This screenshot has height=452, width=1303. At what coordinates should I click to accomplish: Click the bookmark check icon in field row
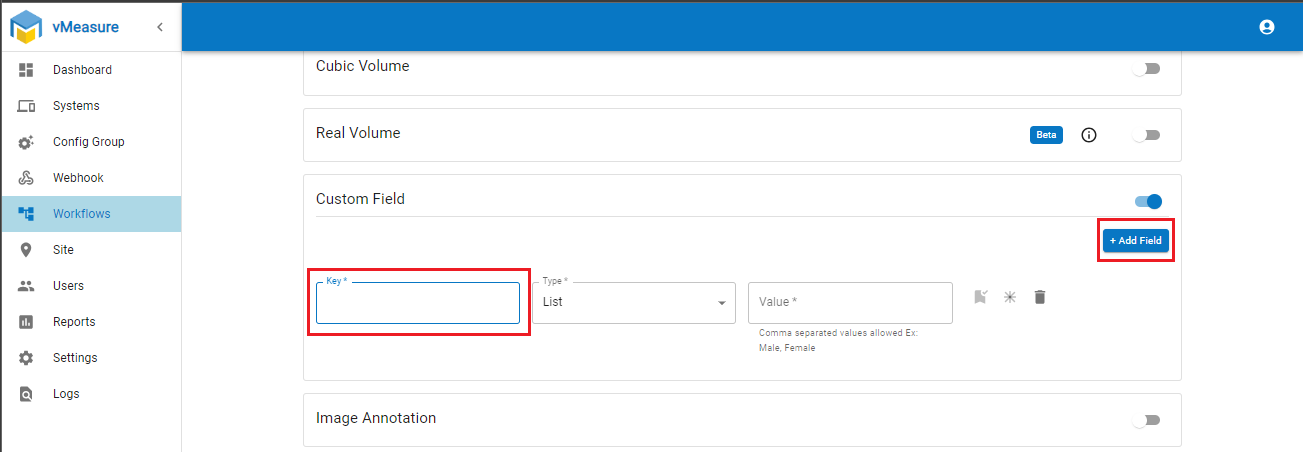981,297
